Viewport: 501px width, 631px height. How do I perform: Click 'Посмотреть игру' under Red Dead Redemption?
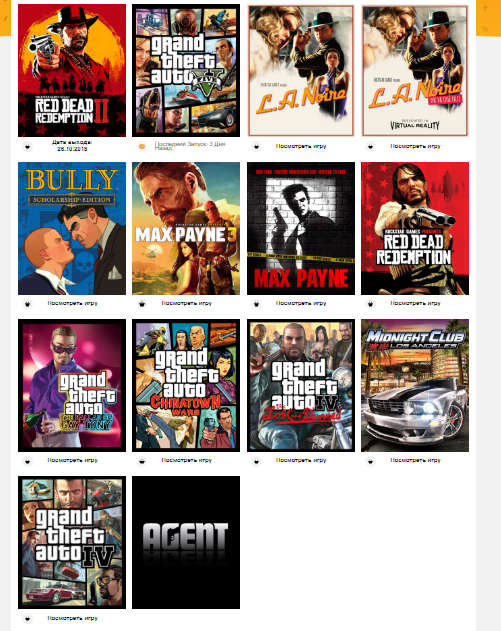[x=415, y=303]
